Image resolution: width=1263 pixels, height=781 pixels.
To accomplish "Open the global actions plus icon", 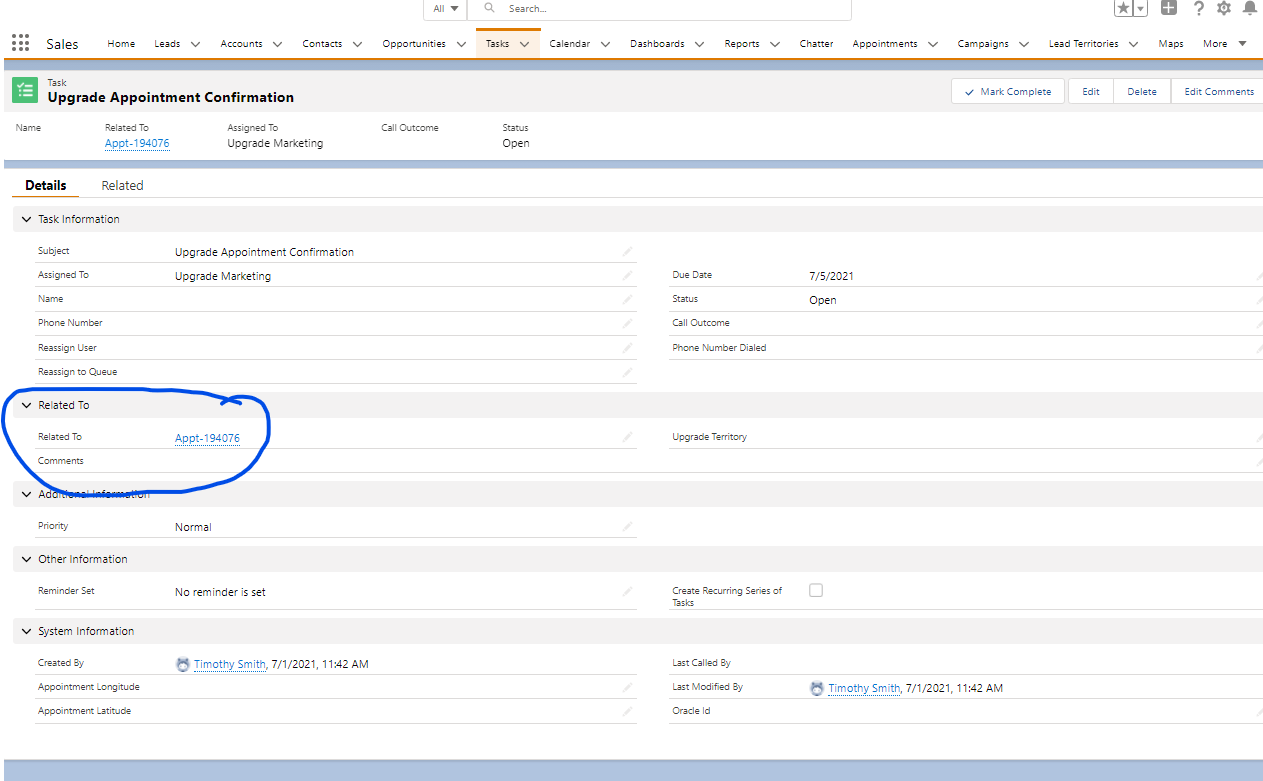I will pos(1168,8).
